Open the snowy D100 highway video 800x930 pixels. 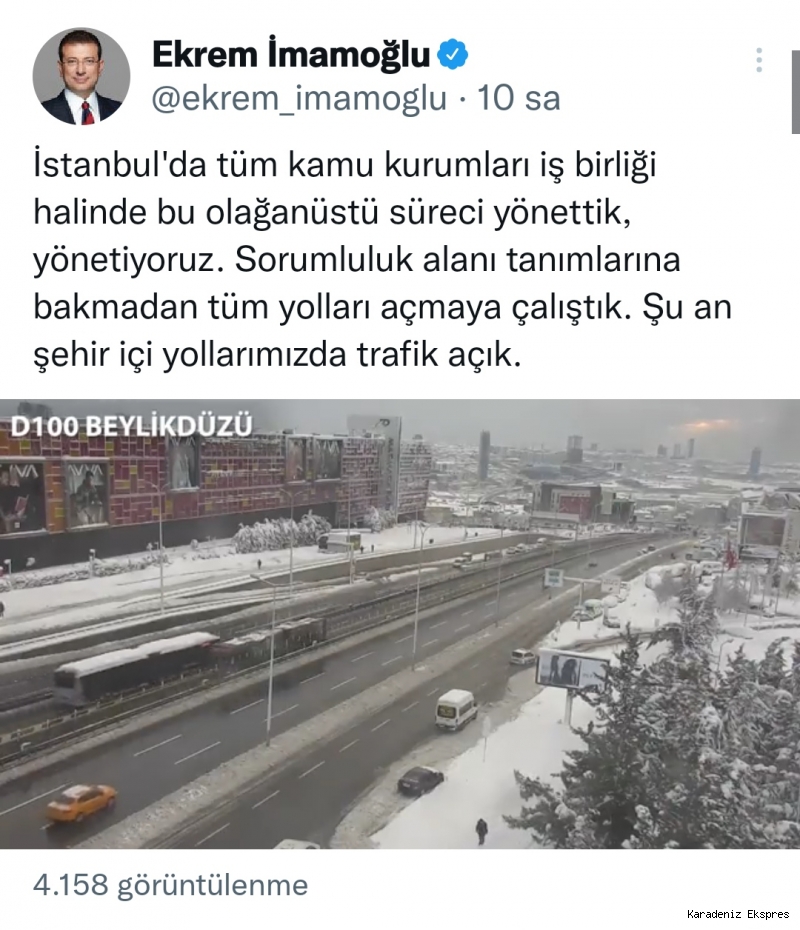pyautogui.click(x=400, y=623)
